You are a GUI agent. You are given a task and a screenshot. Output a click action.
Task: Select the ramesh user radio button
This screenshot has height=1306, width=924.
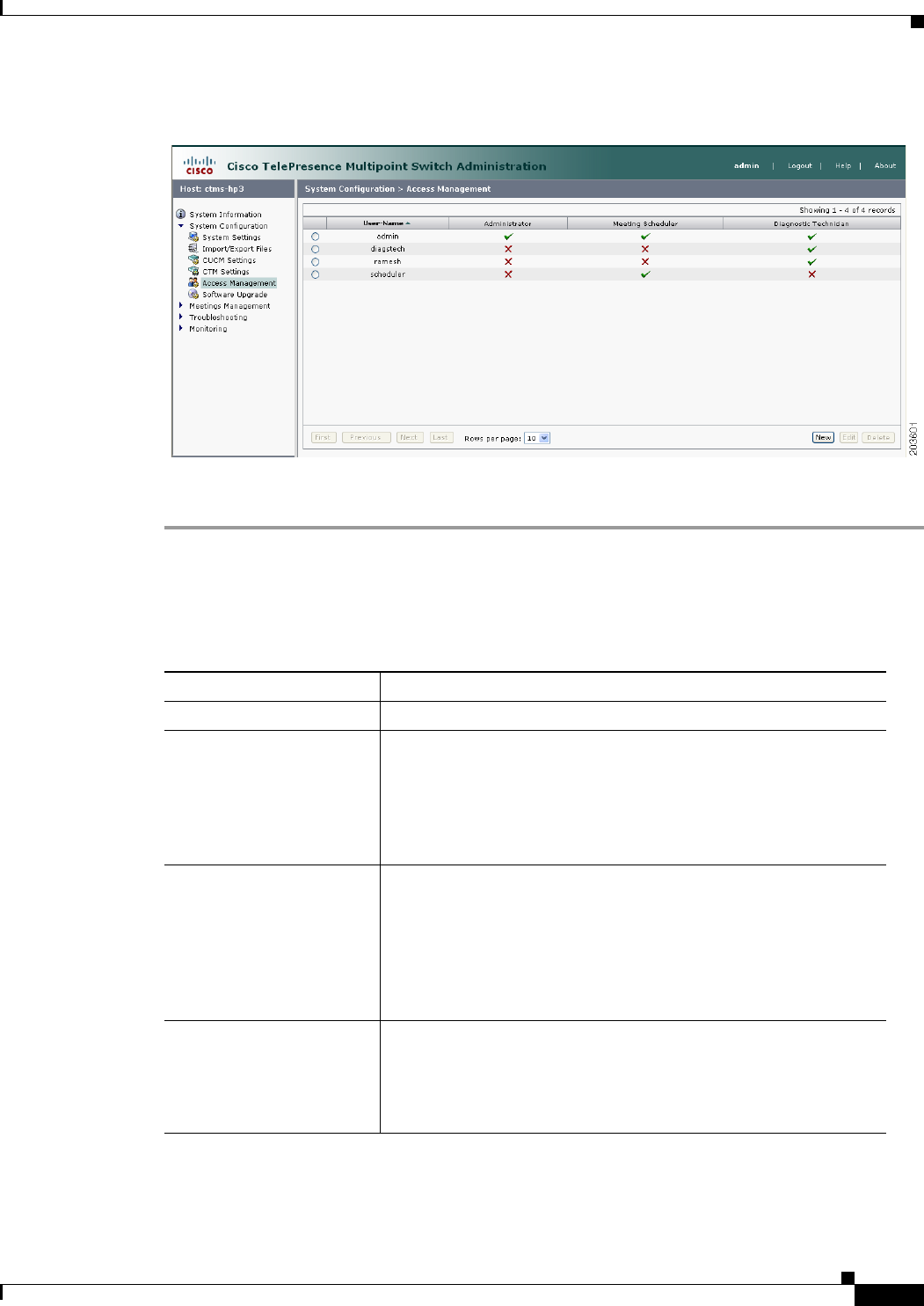(316, 262)
